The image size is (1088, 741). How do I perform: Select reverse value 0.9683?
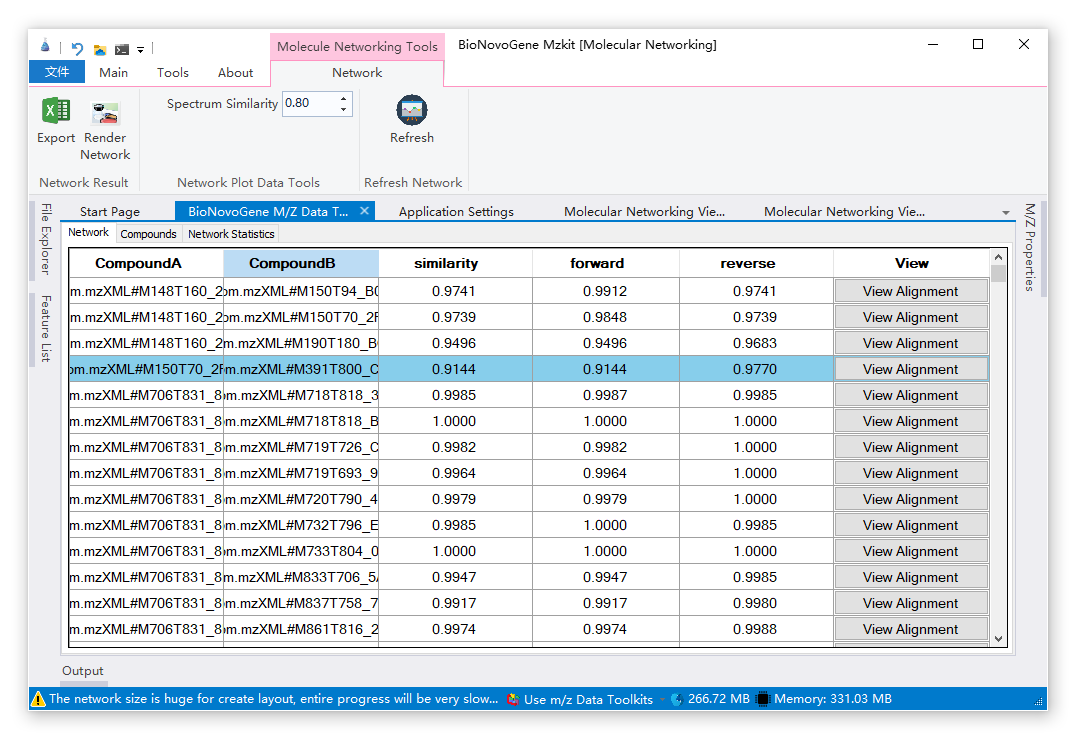coord(756,343)
